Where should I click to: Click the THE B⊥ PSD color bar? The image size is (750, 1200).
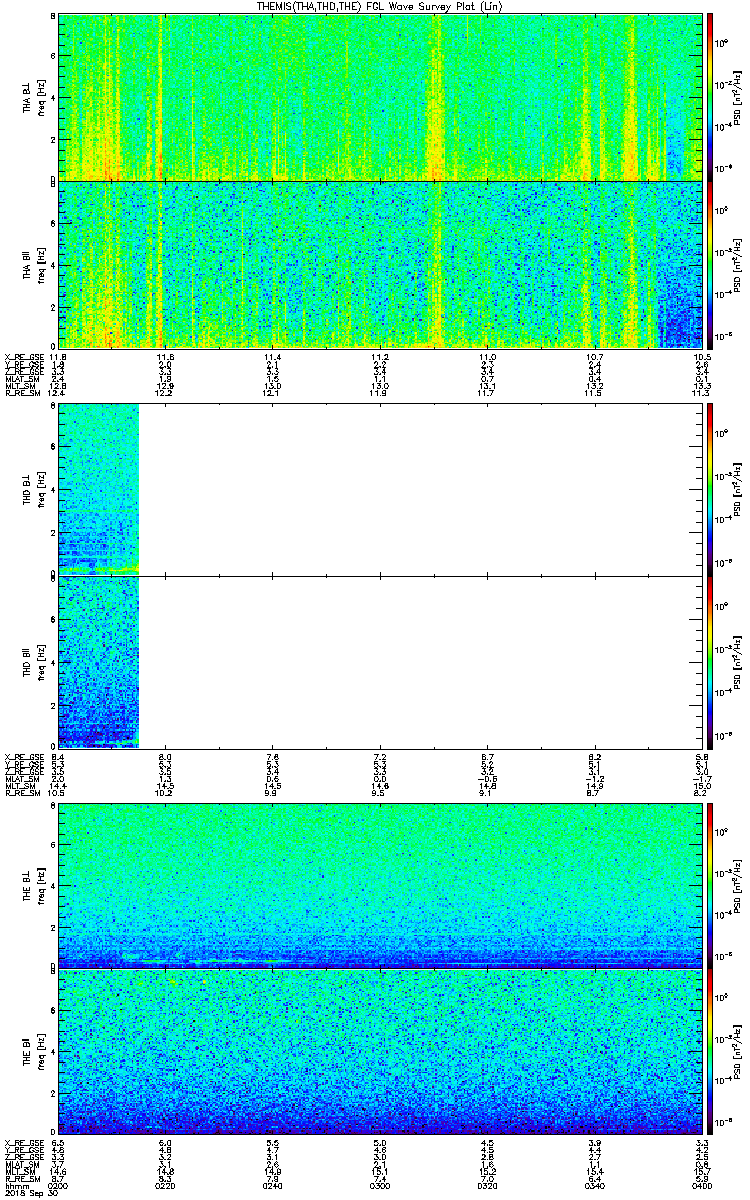click(711, 885)
